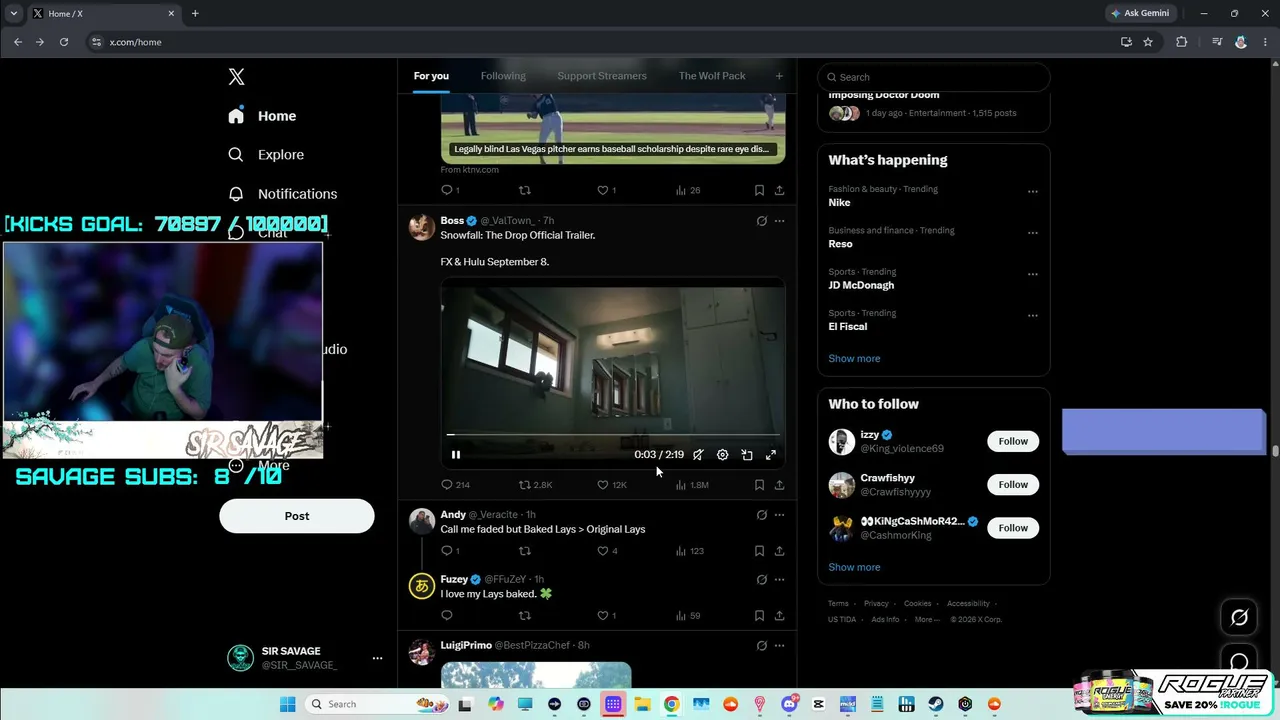Click the X logo in the sidebar
The width and height of the screenshot is (1280, 720).
coord(236,77)
